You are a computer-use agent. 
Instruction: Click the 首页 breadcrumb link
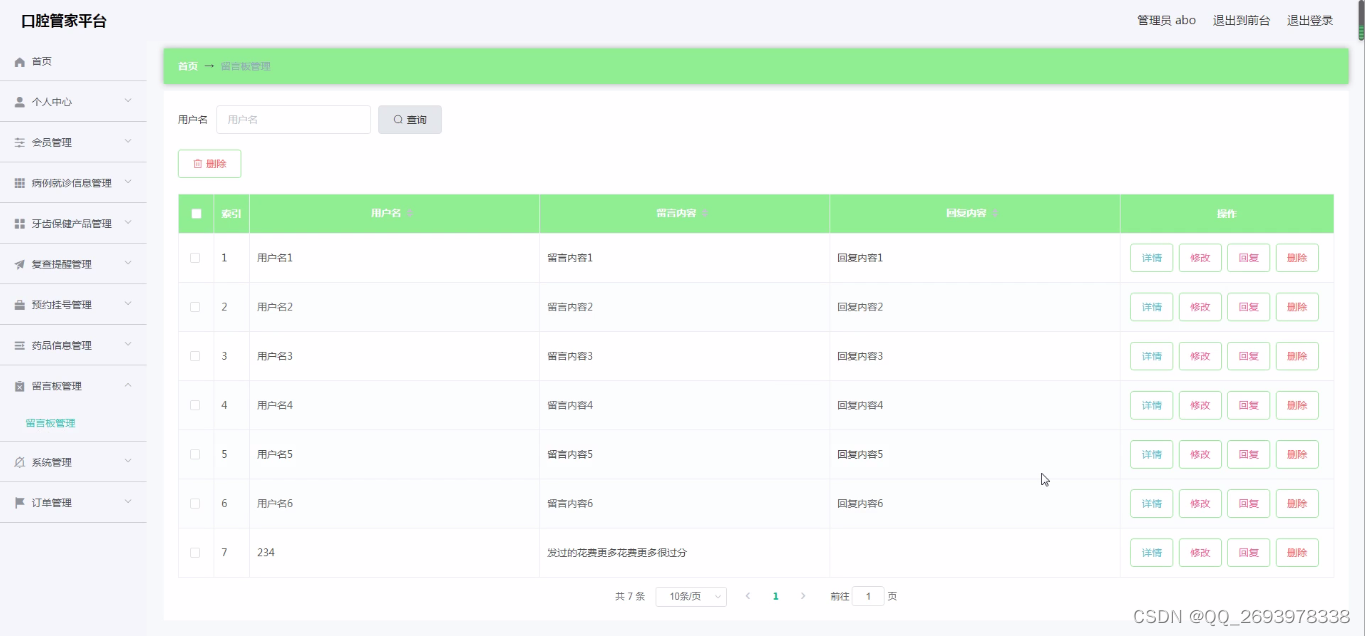(188, 67)
